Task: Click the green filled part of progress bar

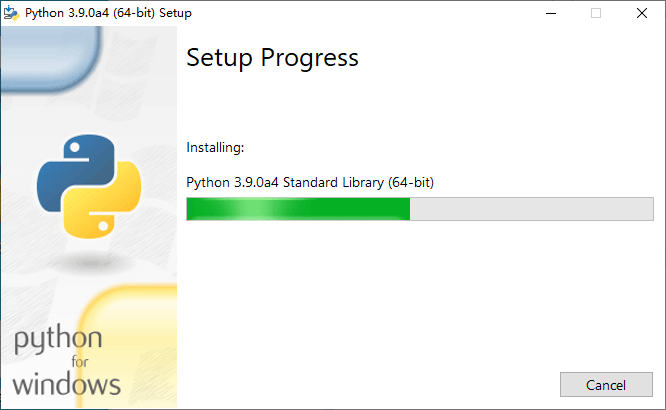Action: pyautogui.click(x=298, y=209)
